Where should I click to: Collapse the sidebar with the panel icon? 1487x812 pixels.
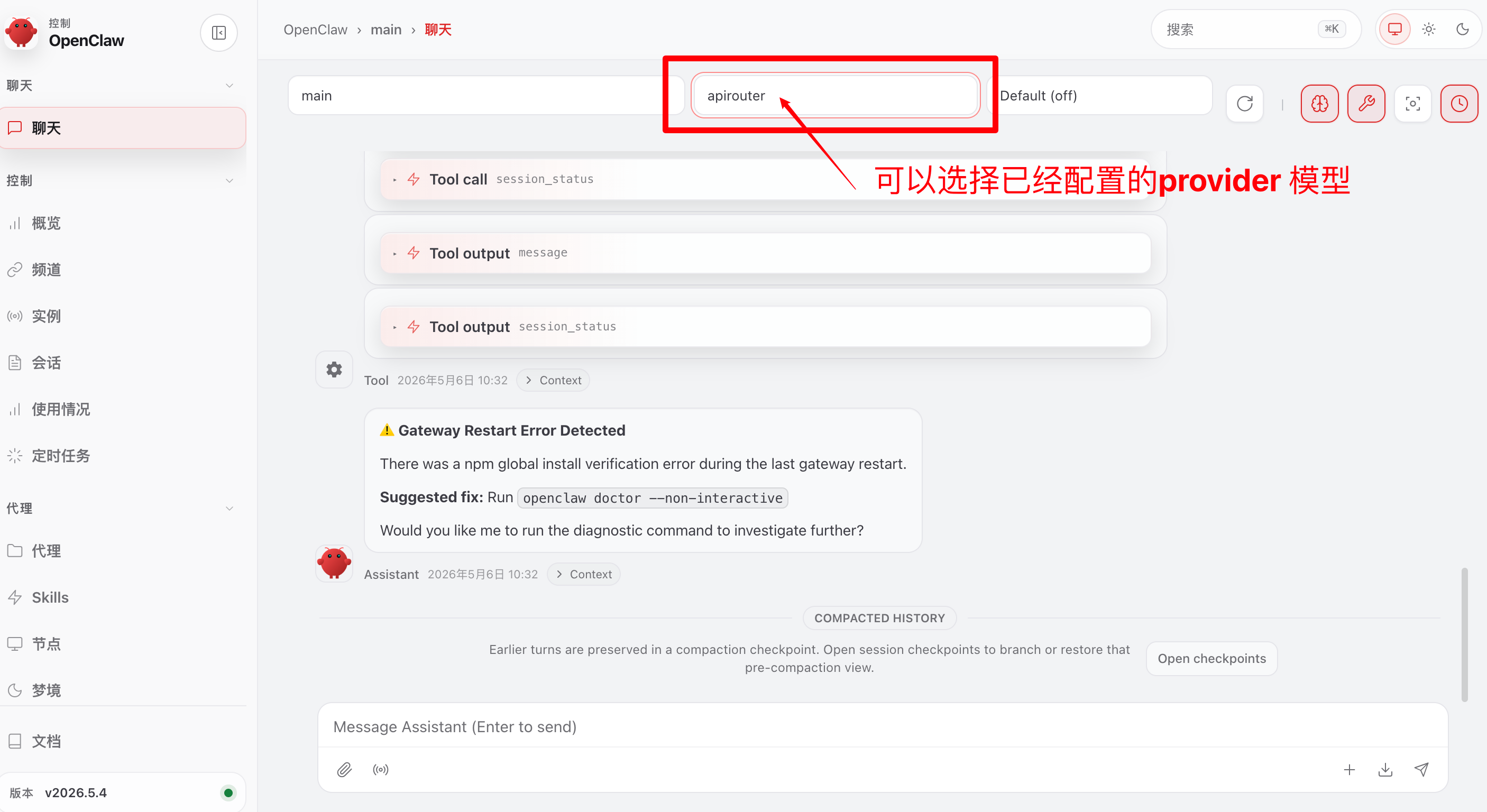coord(219,33)
